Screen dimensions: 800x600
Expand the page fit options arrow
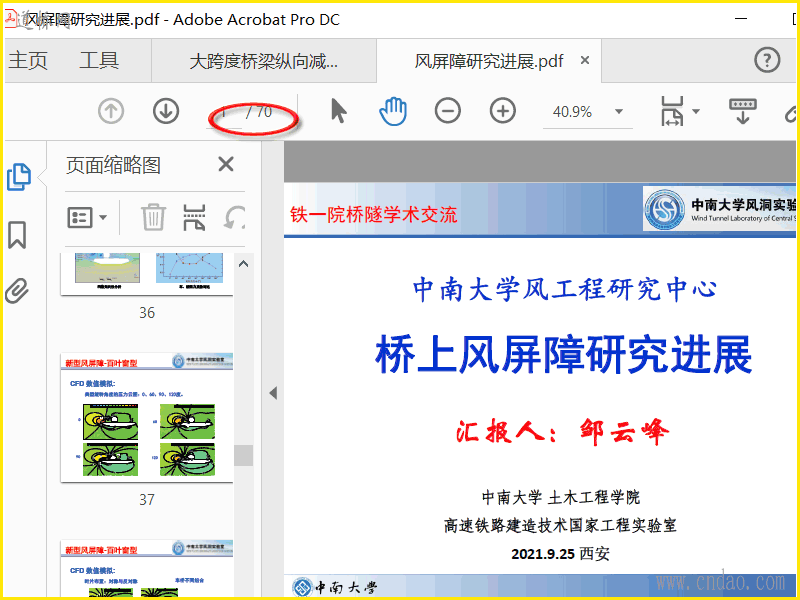click(x=695, y=111)
